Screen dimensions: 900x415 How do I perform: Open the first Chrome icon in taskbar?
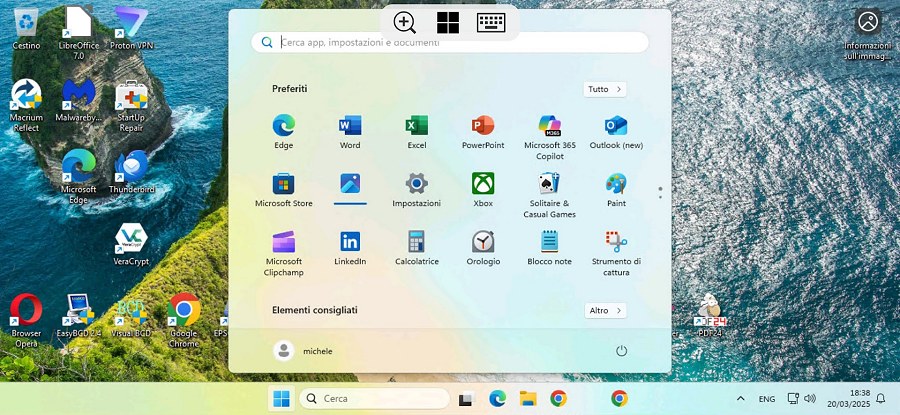tap(558, 398)
